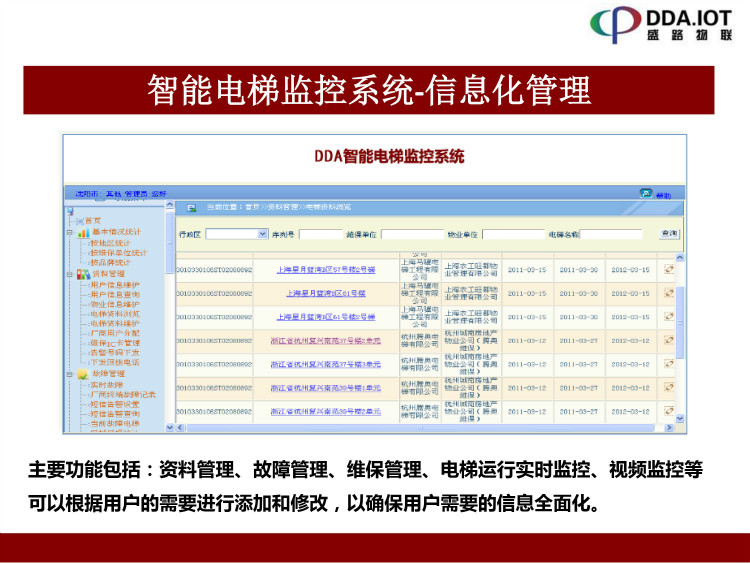The image size is (750, 563).
Task: Select 按品牌统计 in the tree
Action: click(110, 263)
